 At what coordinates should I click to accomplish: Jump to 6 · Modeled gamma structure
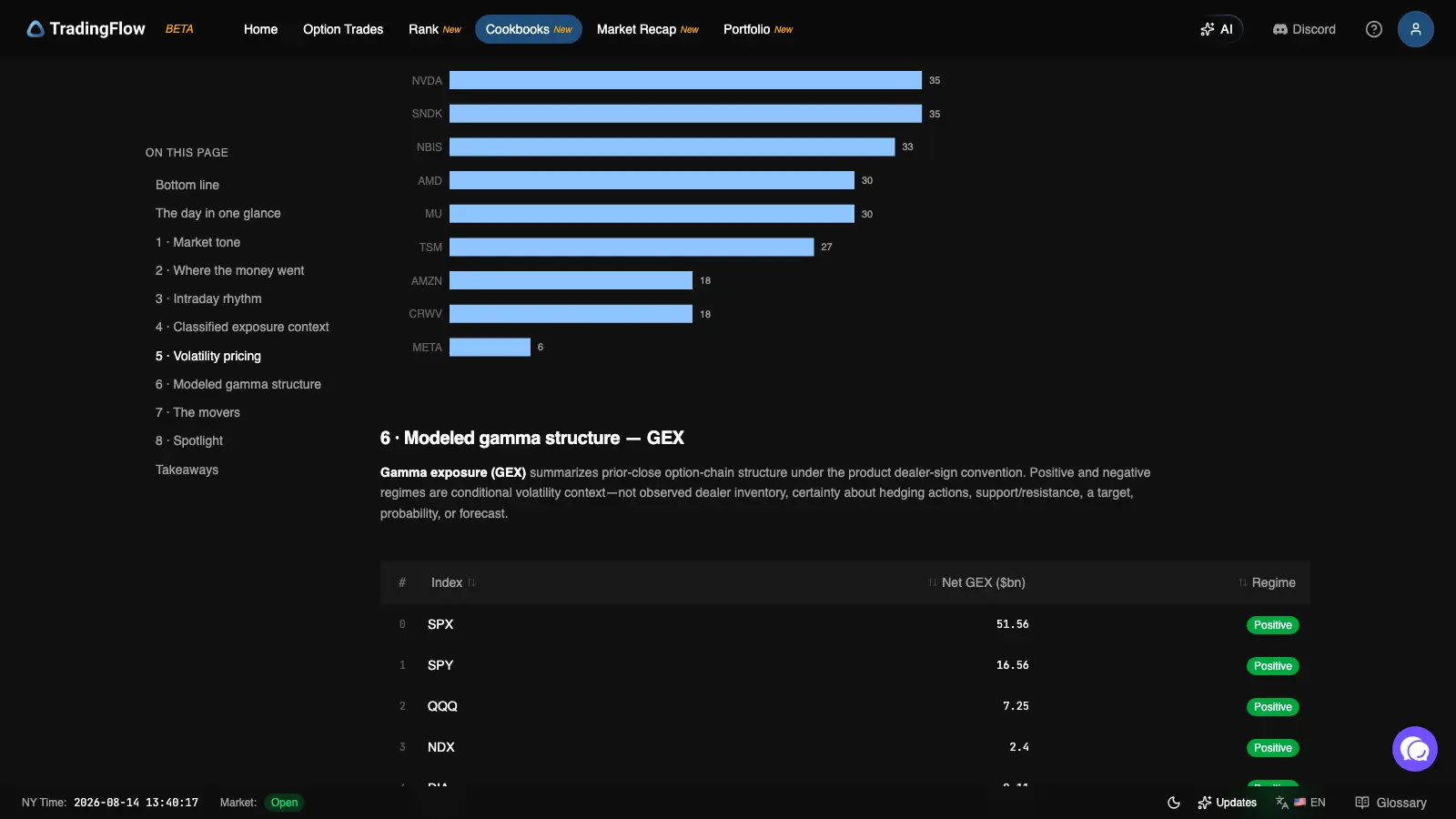[x=238, y=384]
